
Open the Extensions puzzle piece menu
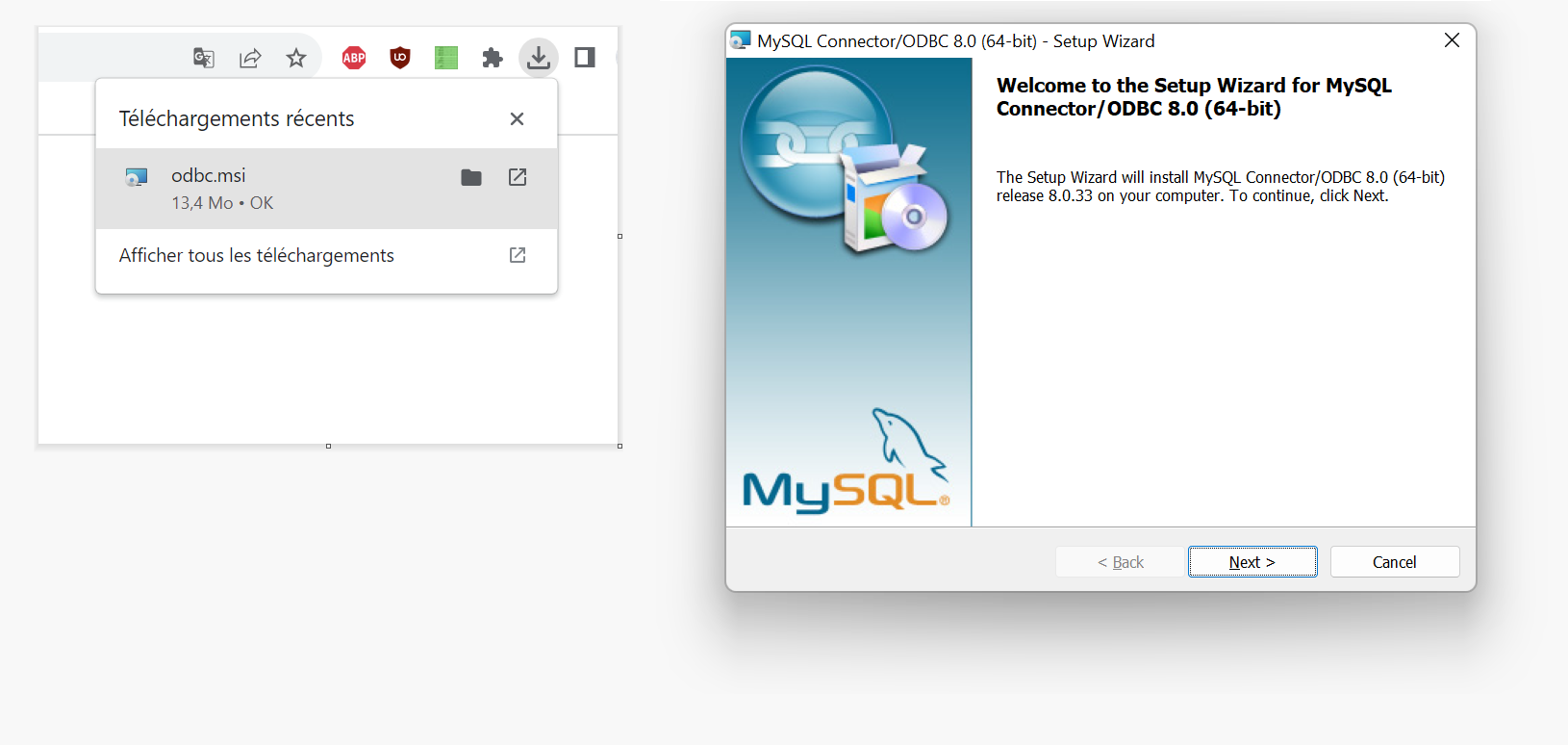click(493, 58)
